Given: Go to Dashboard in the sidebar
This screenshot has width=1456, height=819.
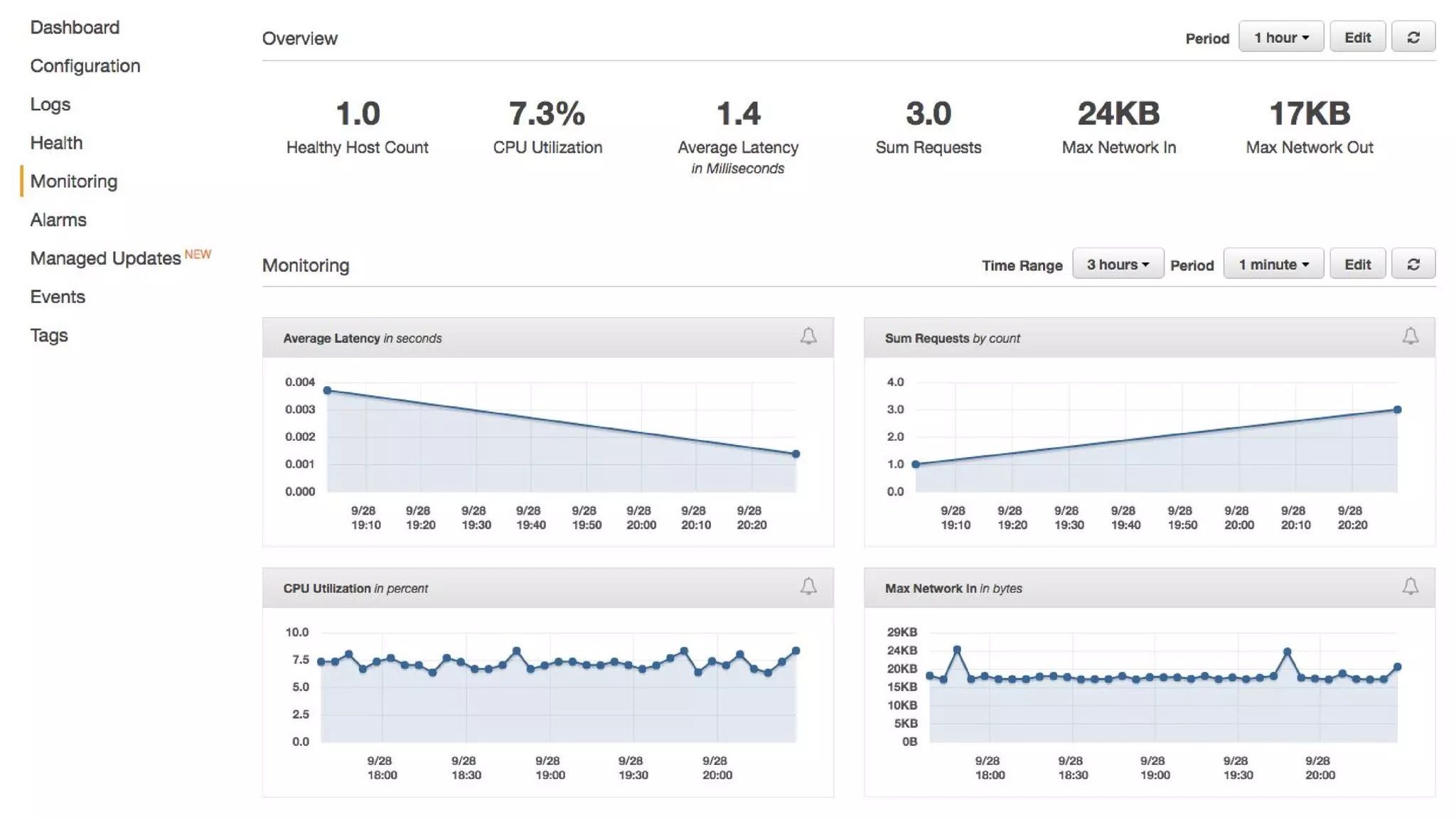Looking at the screenshot, I should pos(75,28).
